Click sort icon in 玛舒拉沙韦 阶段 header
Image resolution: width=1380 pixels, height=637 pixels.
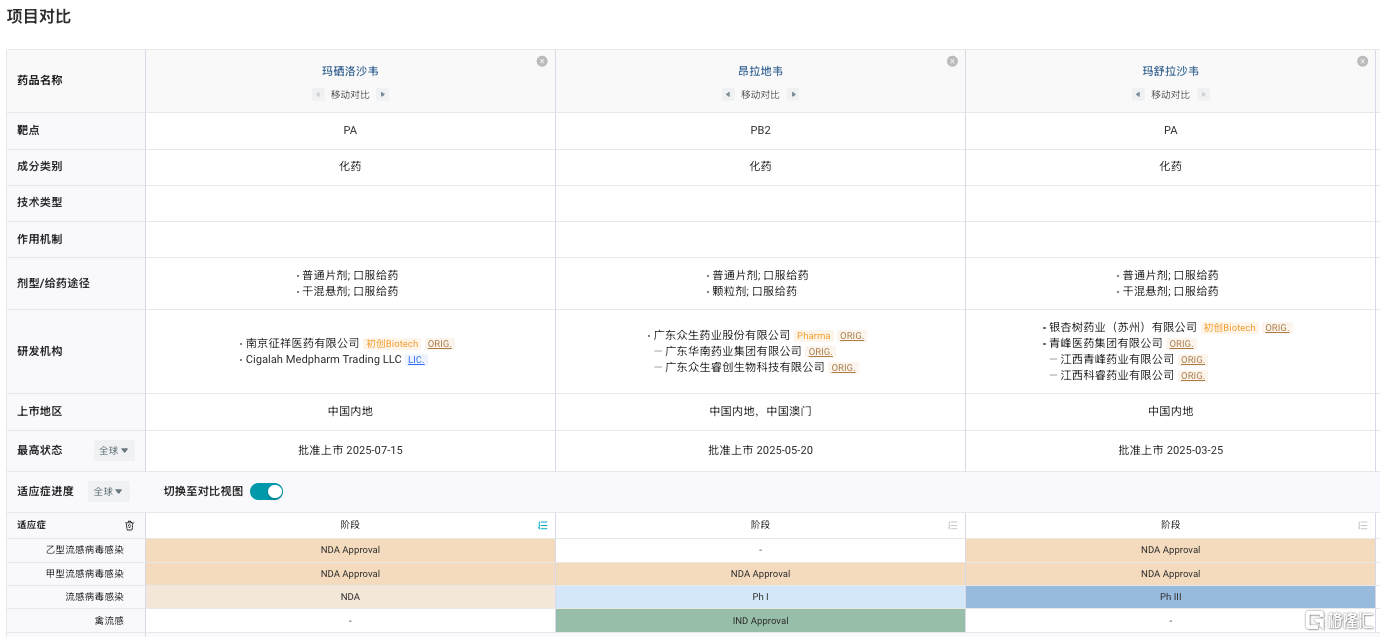click(x=1362, y=525)
